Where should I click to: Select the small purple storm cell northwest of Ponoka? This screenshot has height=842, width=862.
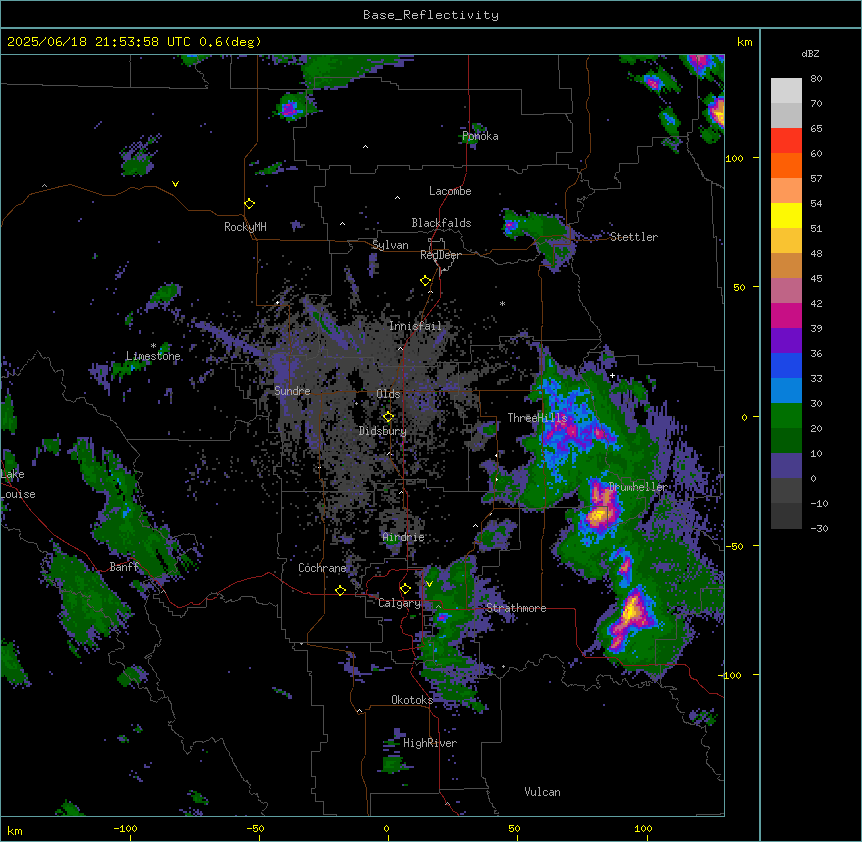click(290, 108)
